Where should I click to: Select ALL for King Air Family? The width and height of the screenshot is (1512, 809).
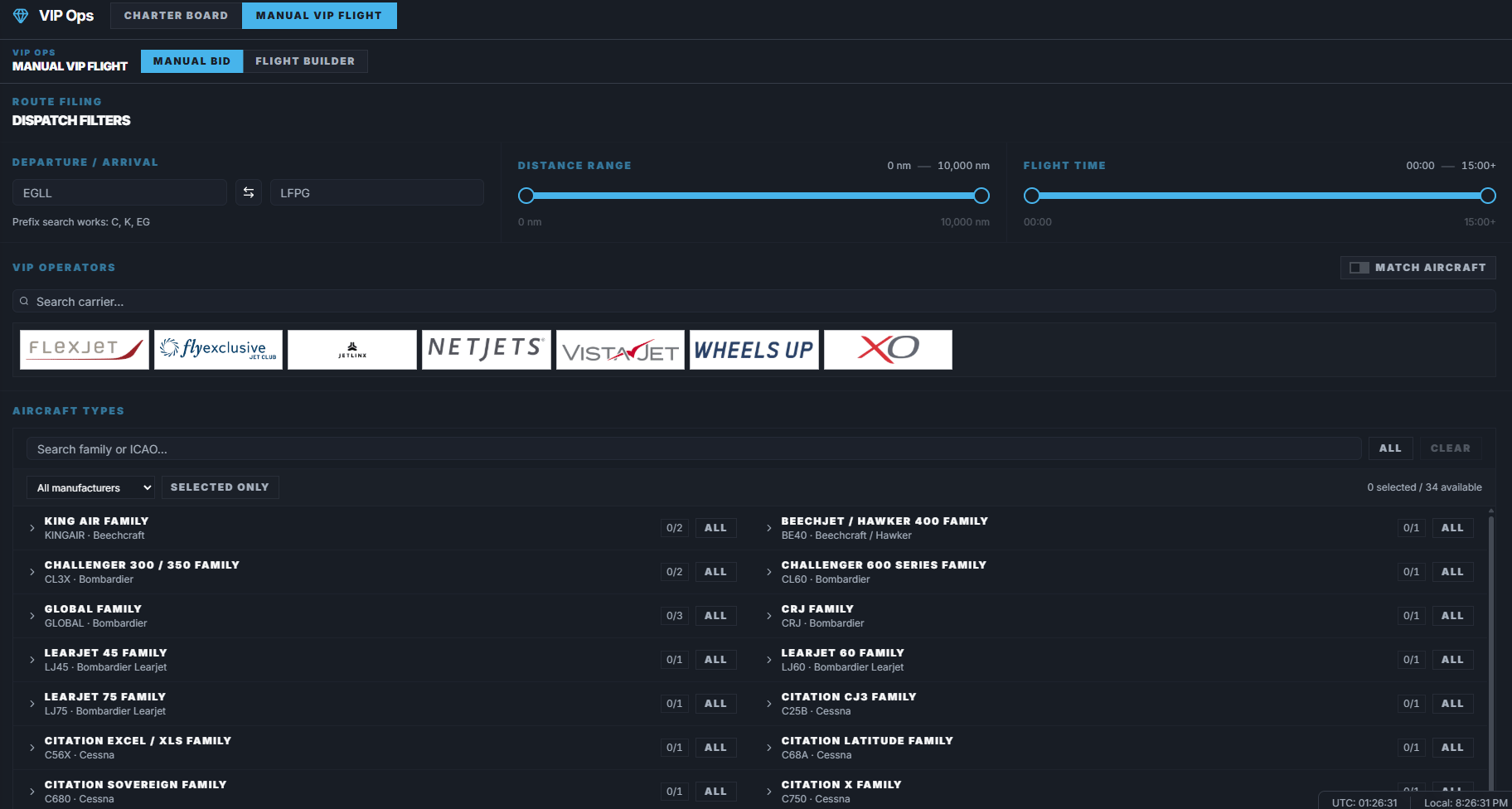[x=715, y=528]
